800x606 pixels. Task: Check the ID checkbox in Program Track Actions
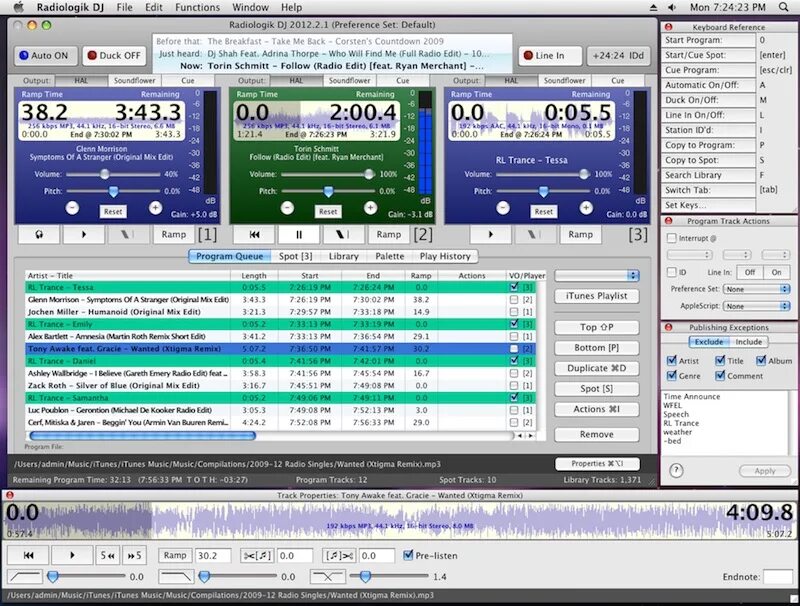[672, 272]
